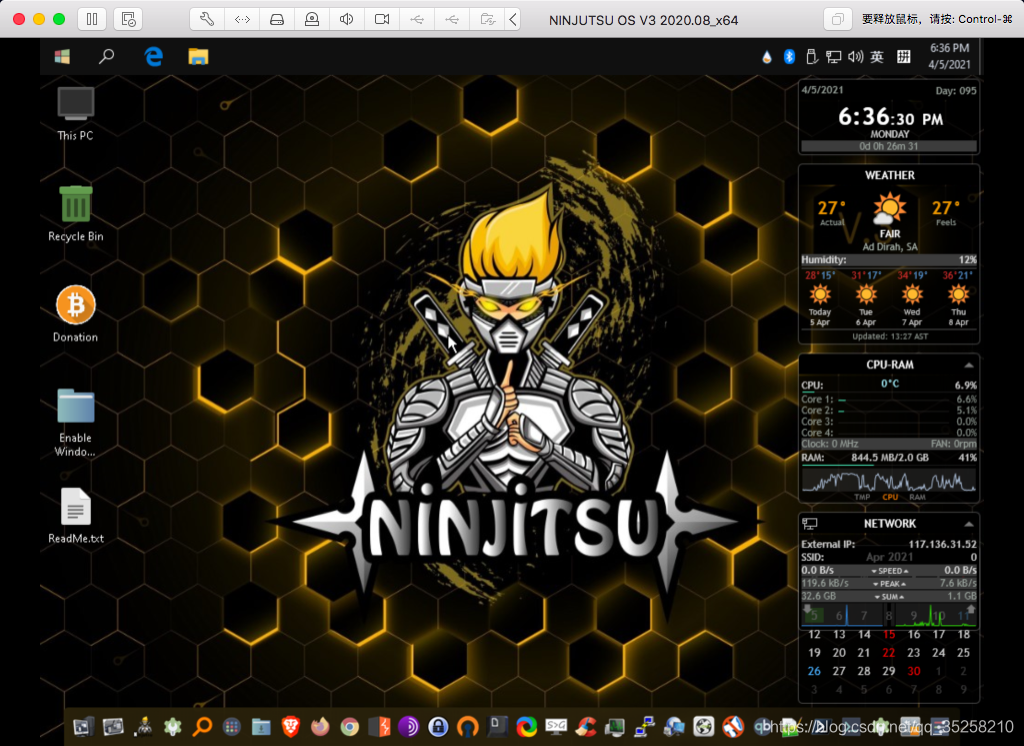Screen dimensions: 1024x746
Task: Click the WEATHER widget title
Action: [x=889, y=175]
